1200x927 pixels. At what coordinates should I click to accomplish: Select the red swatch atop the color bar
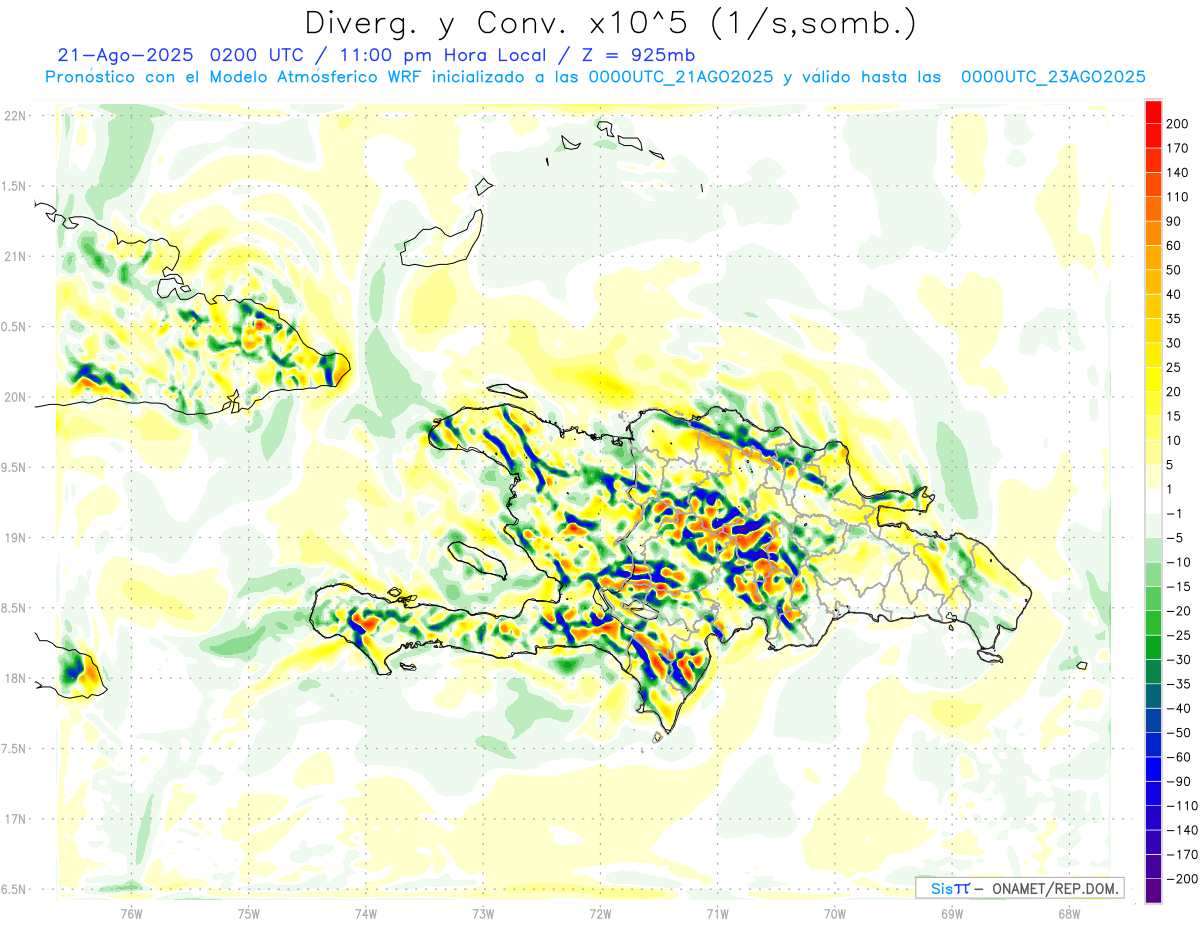[x=1153, y=111]
